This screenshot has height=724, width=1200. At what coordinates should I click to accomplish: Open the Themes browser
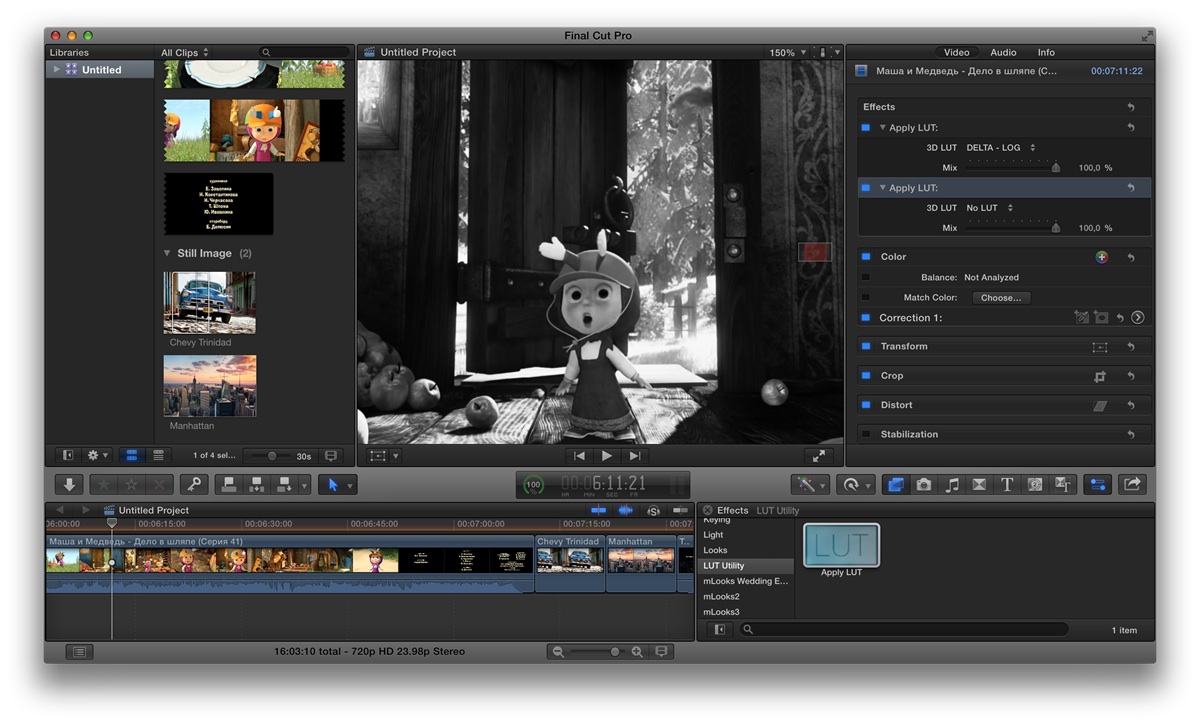point(1063,484)
